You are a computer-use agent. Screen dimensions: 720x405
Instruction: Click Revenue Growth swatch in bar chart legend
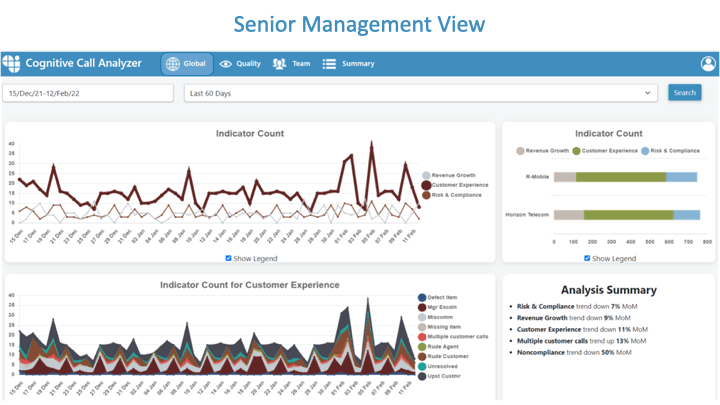click(x=519, y=151)
